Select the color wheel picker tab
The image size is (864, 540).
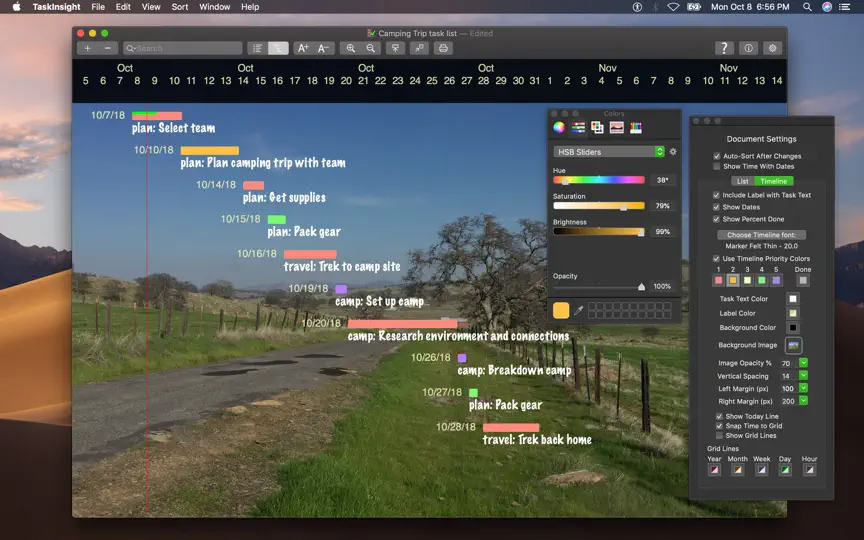point(559,128)
